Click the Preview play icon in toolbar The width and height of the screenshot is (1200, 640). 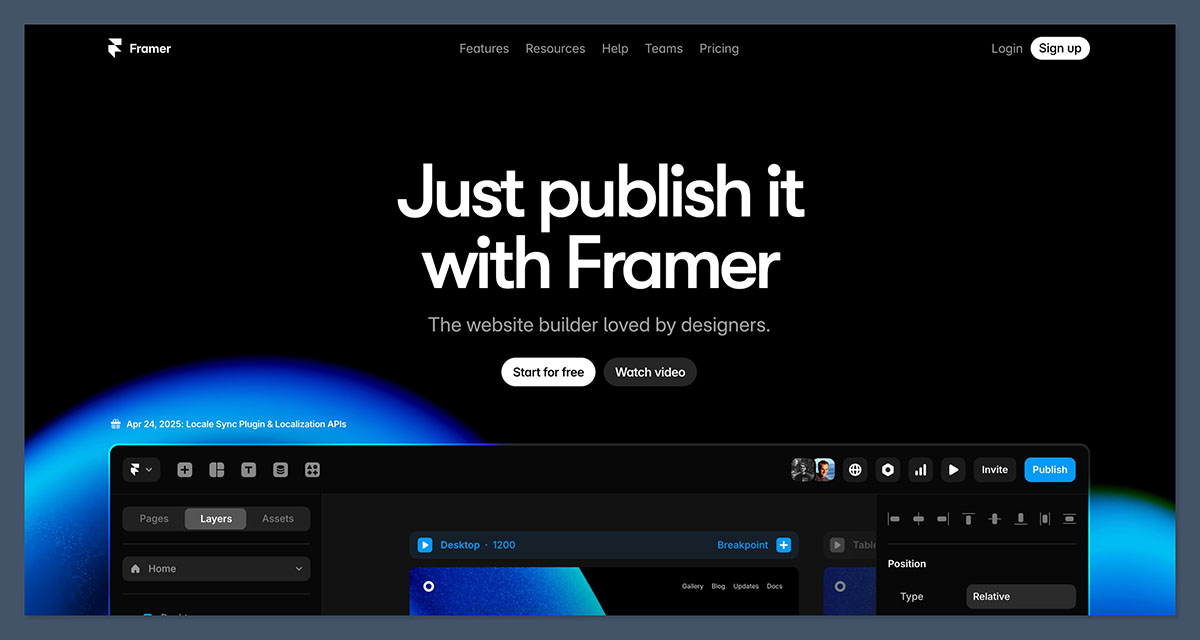click(x=954, y=470)
